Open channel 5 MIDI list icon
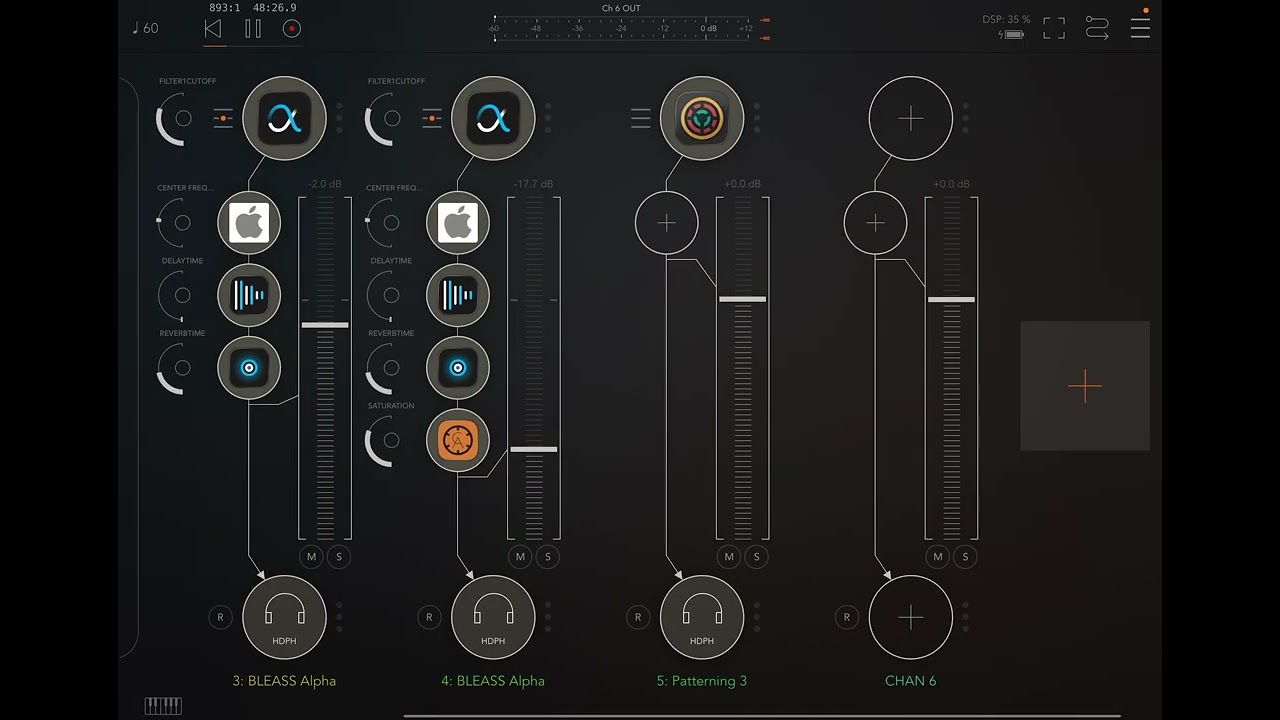Image resolution: width=1280 pixels, height=720 pixels. (x=641, y=119)
